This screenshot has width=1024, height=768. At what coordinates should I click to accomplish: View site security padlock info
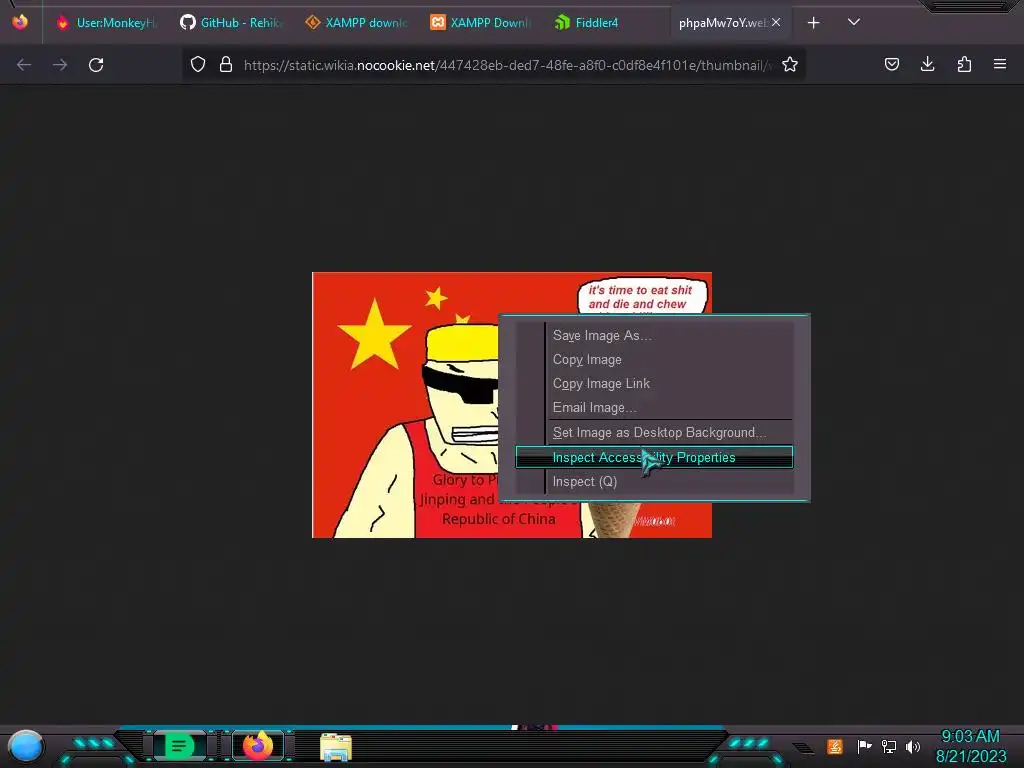226,64
